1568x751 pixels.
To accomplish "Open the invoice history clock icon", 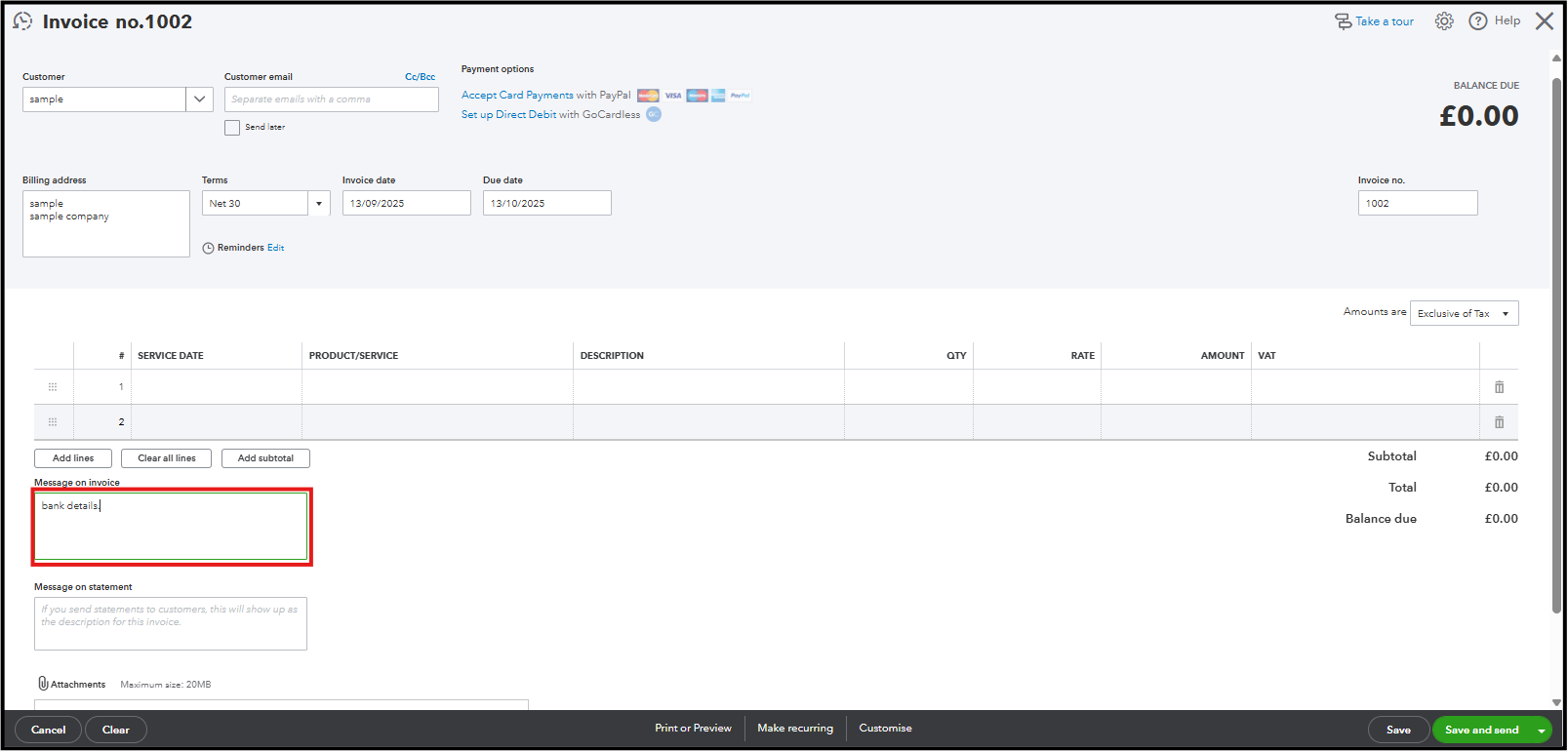I will tap(22, 20).
